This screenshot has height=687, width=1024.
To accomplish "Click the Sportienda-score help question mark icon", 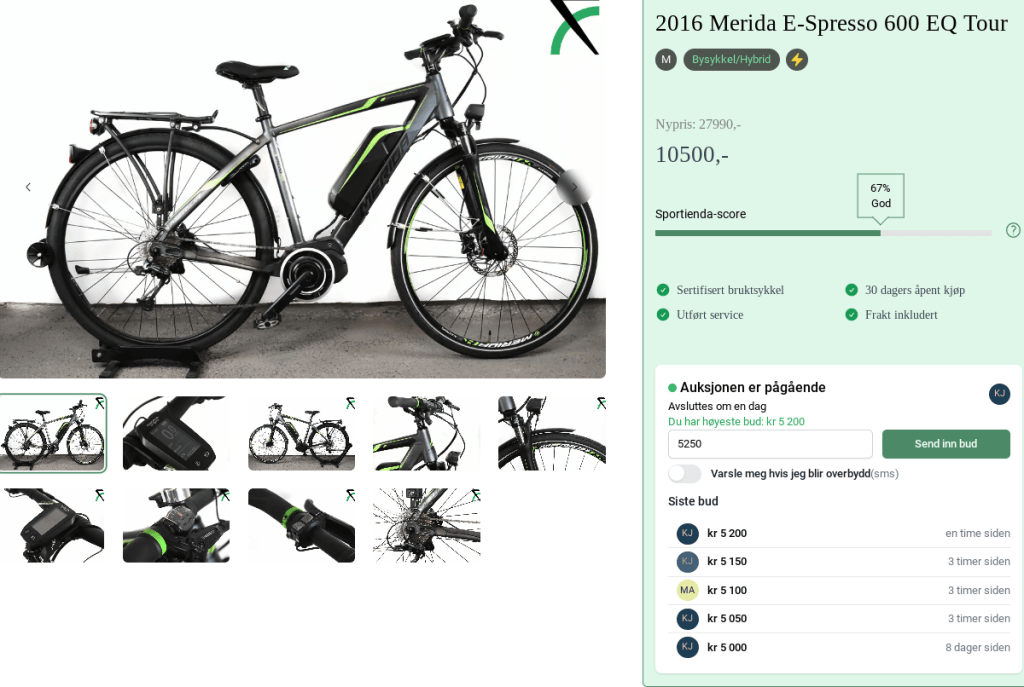I will point(1013,230).
